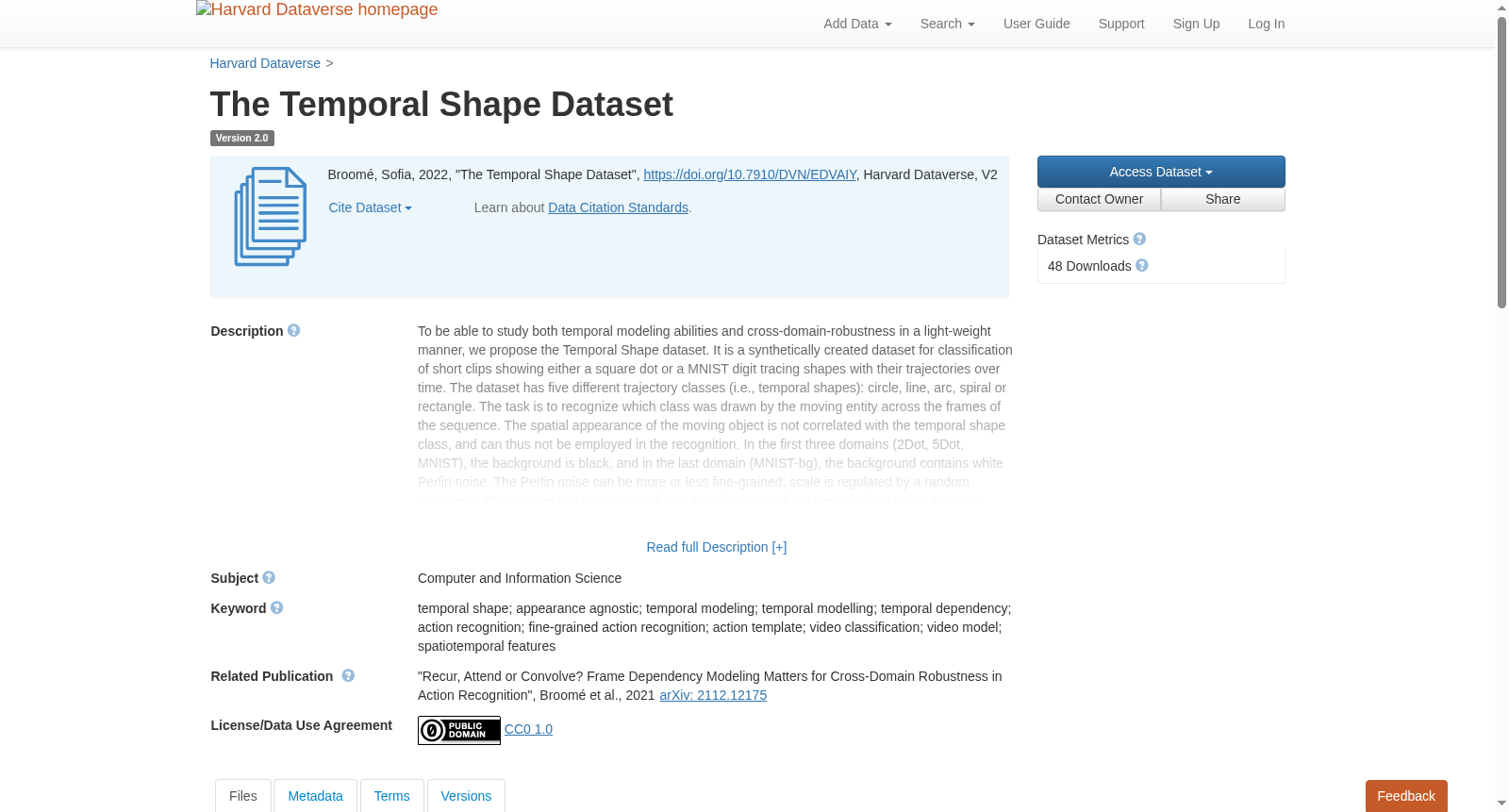This screenshot has width=1509, height=812.
Task: Switch to the Terms tab
Action: (392, 796)
